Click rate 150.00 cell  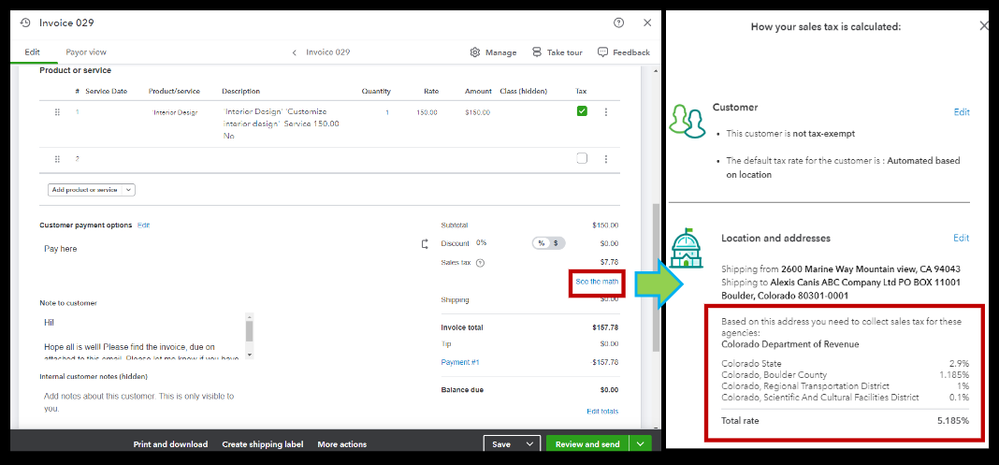pyautogui.click(x=427, y=112)
